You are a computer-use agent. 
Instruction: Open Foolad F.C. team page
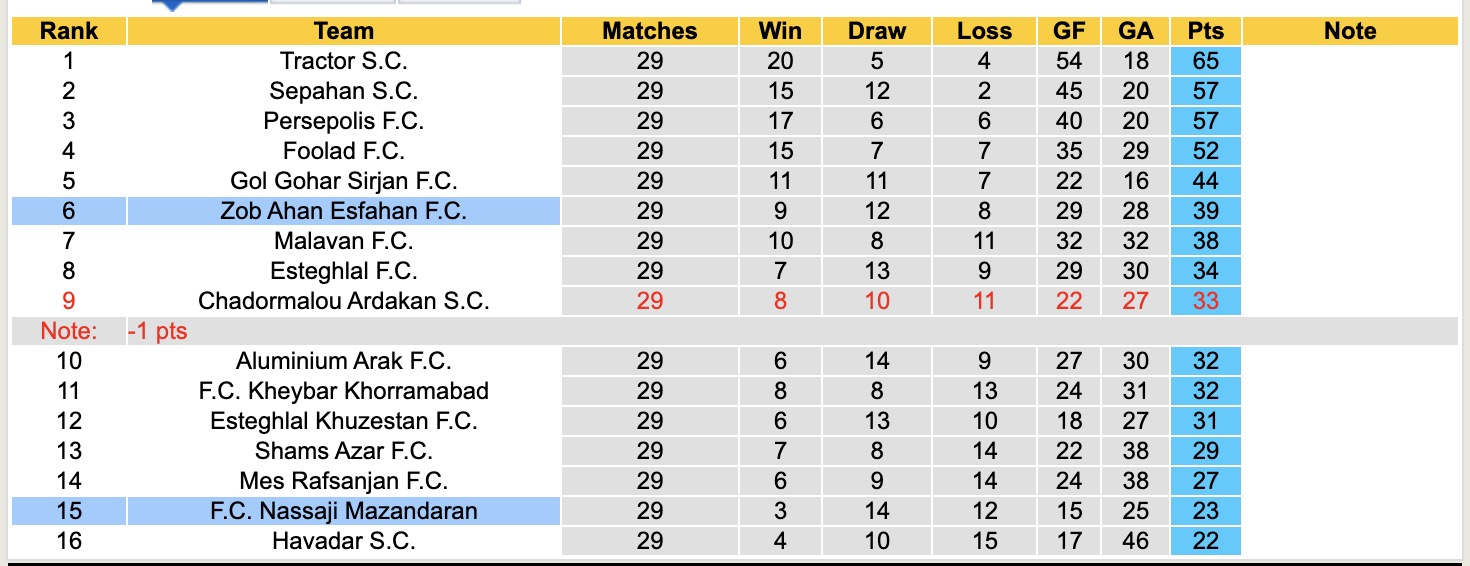[x=343, y=151]
